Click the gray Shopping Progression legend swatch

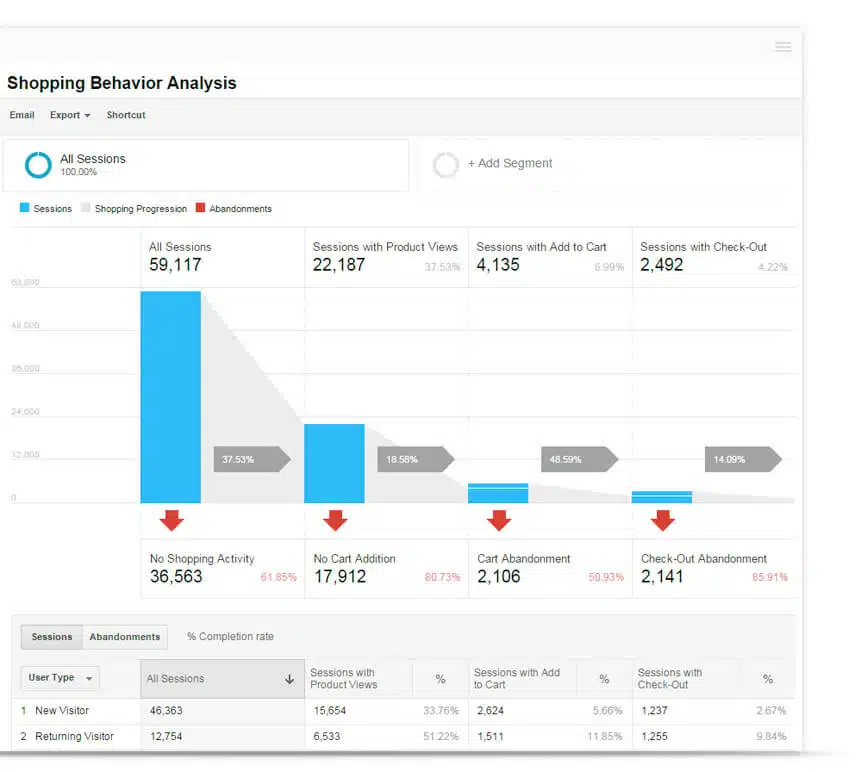85,208
